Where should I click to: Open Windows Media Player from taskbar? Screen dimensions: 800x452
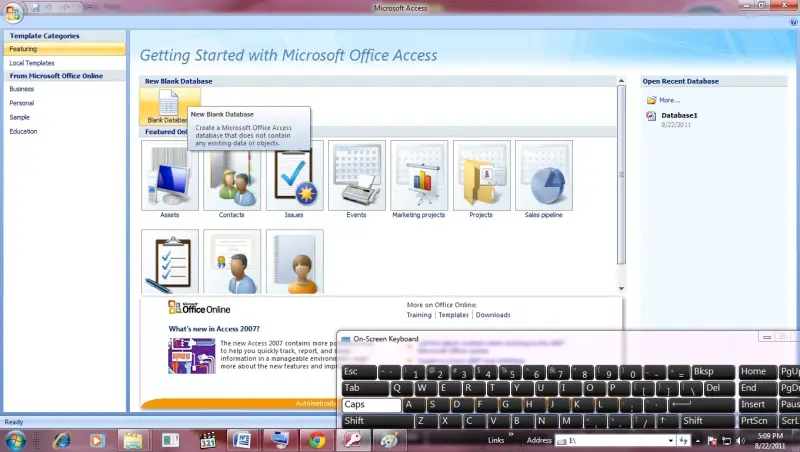(x=97, y=440)
